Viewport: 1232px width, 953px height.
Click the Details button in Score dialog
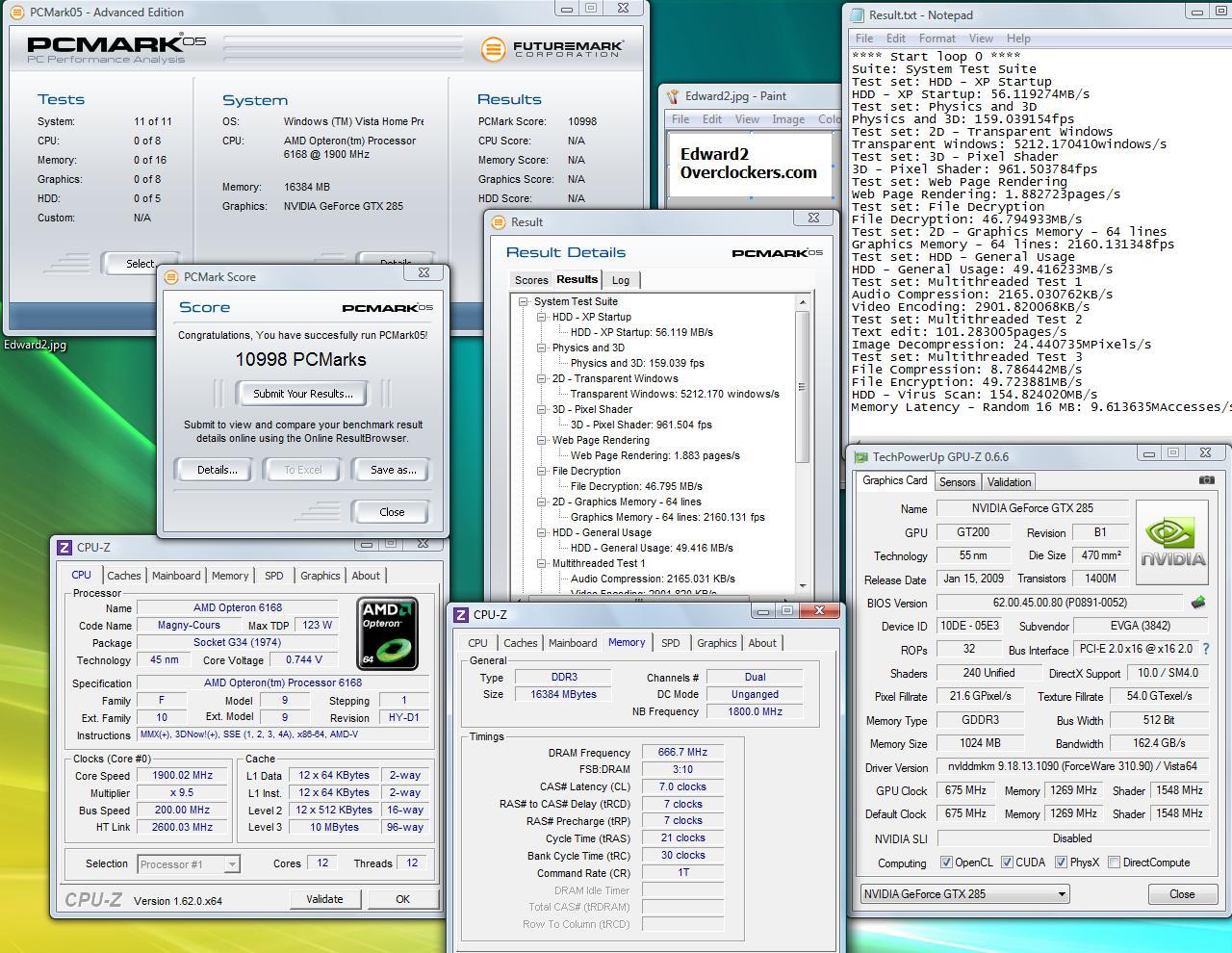tap(218, 470)
